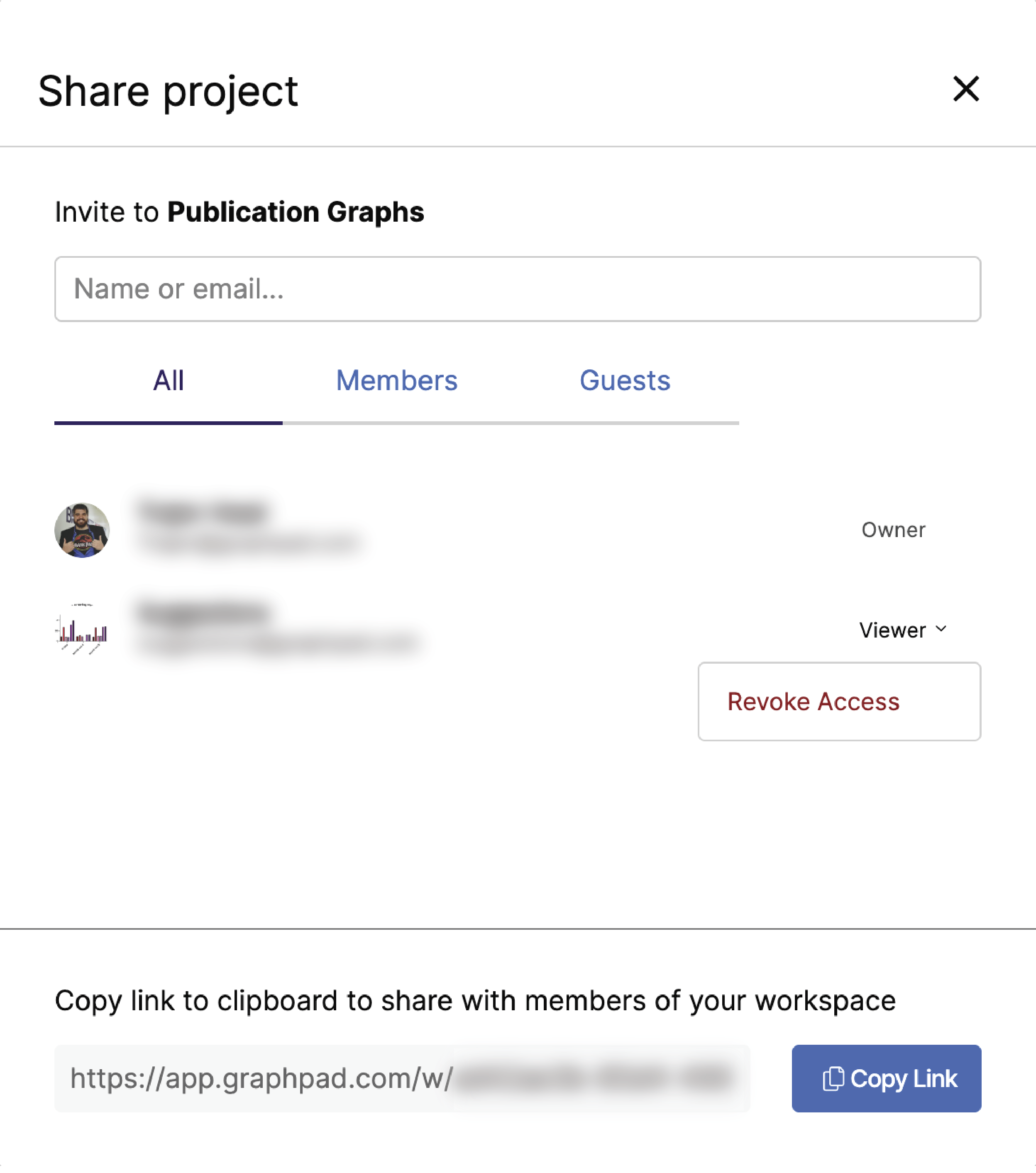
Task: Click the clipboard icon in Copy Link
Action: (833, 1079)
